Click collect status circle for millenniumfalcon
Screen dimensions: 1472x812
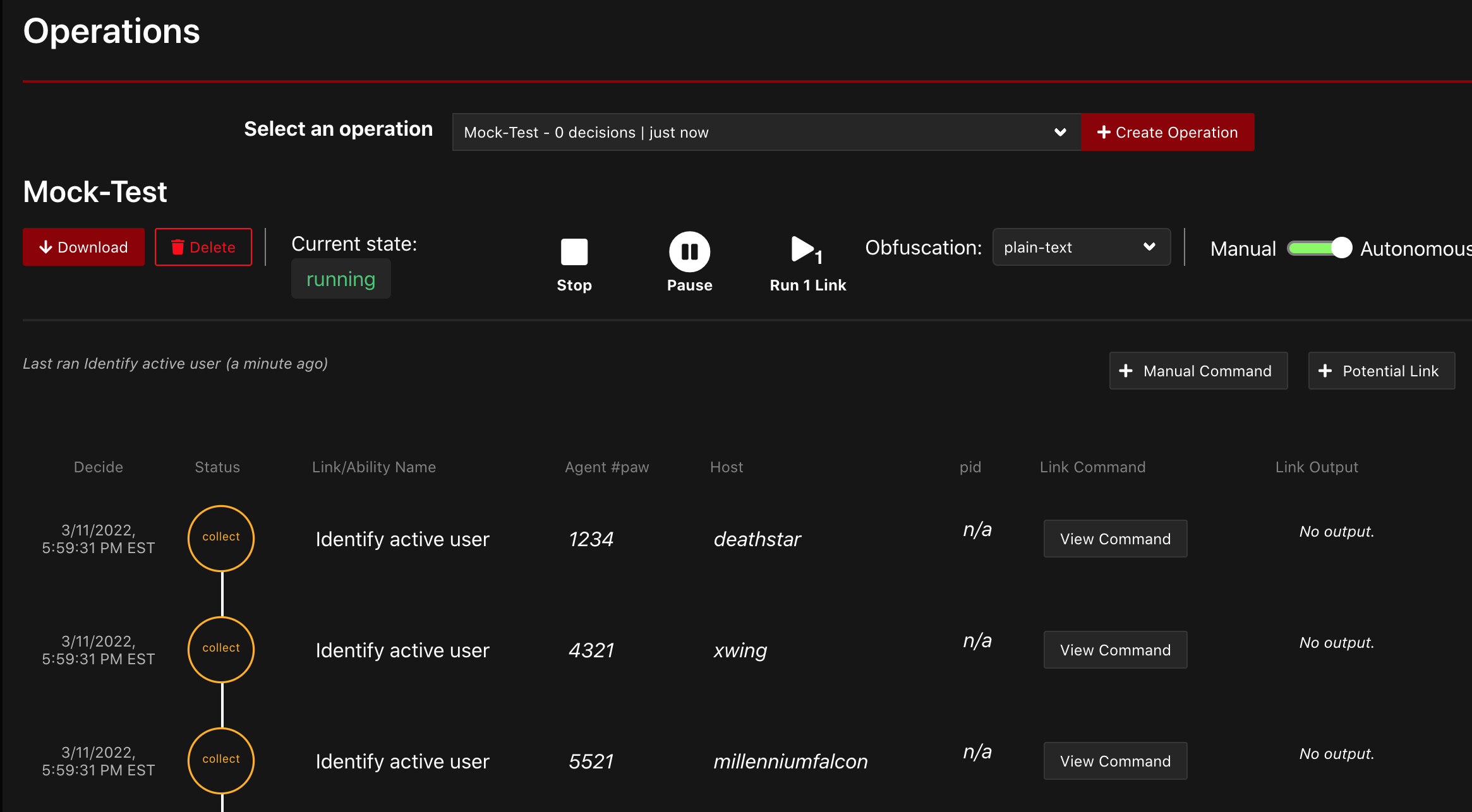(221, 760)
